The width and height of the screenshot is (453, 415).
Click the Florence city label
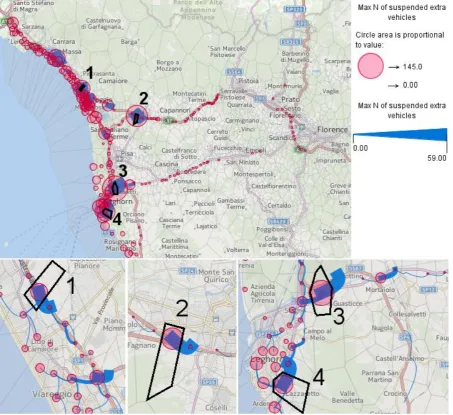332,129
